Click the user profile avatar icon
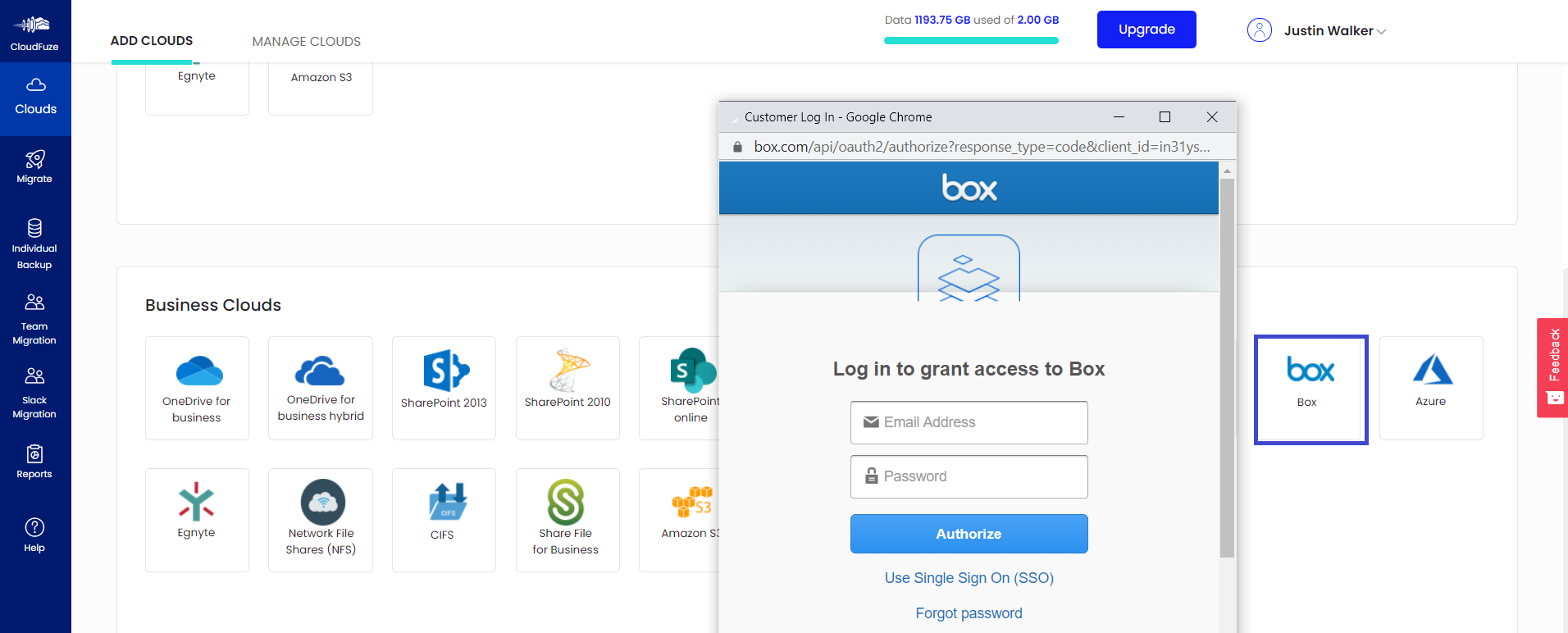 (x=1259, y=30)
